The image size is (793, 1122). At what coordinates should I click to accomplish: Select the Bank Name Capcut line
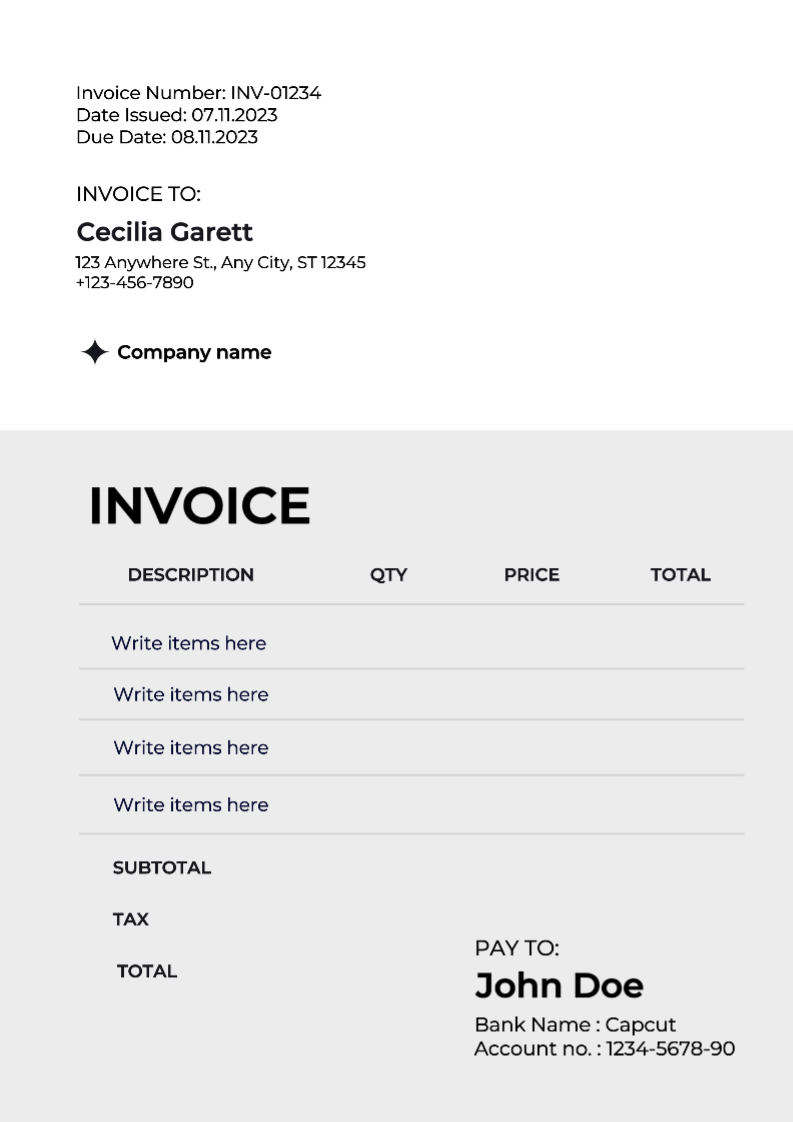pyautogui.click(x=574, y=1025)
